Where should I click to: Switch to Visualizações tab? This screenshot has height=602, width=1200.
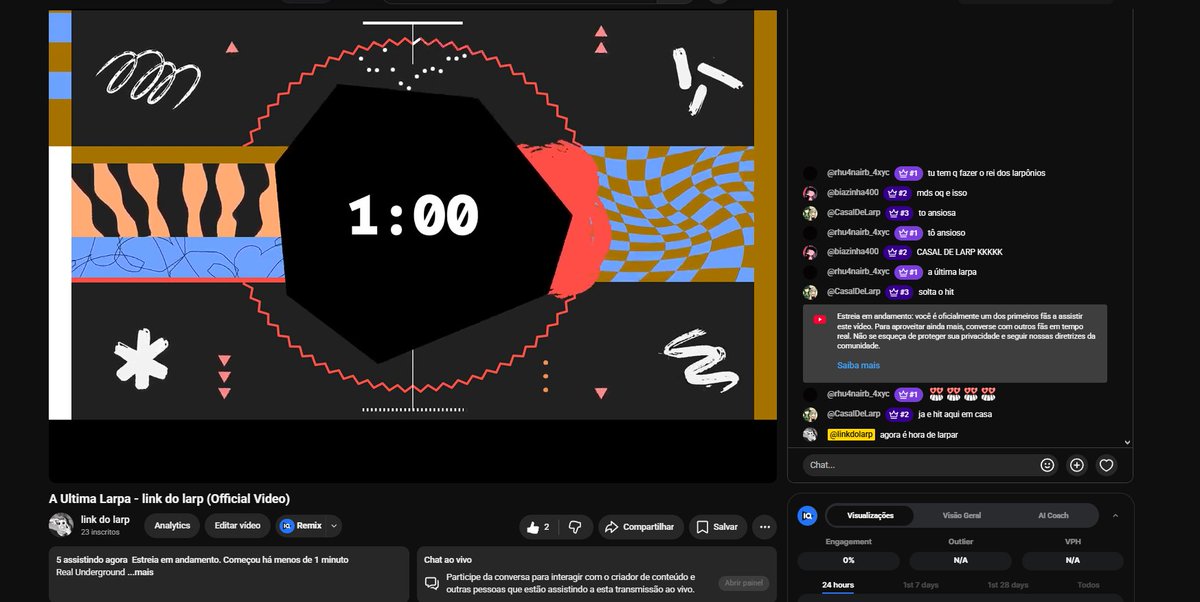tap(870, 516)
